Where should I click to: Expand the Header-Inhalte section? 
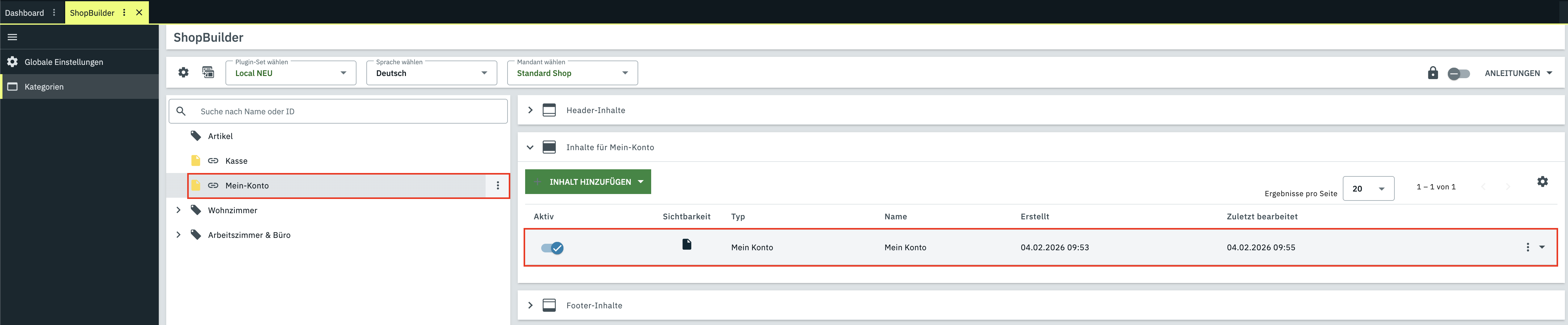coord(530,110)
